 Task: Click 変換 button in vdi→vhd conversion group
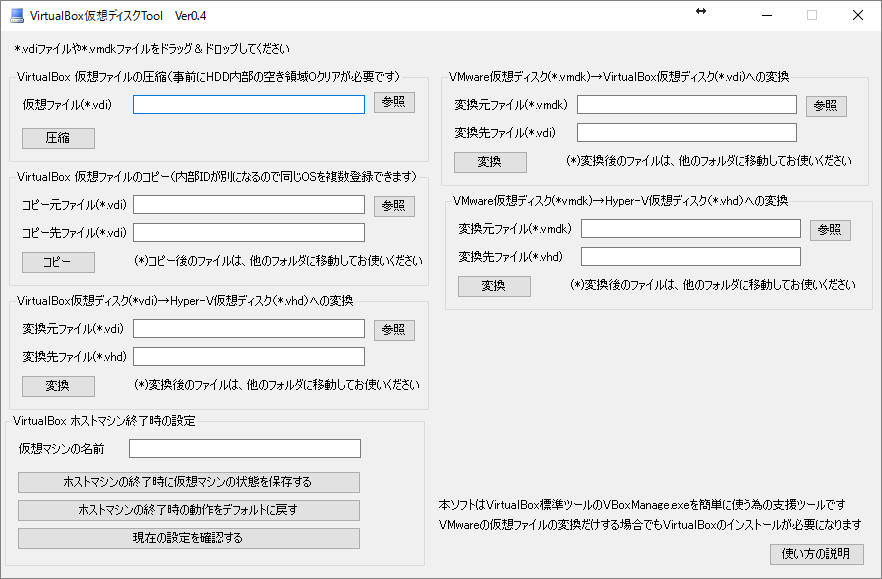pyautogui.click(x=58, y=386)
